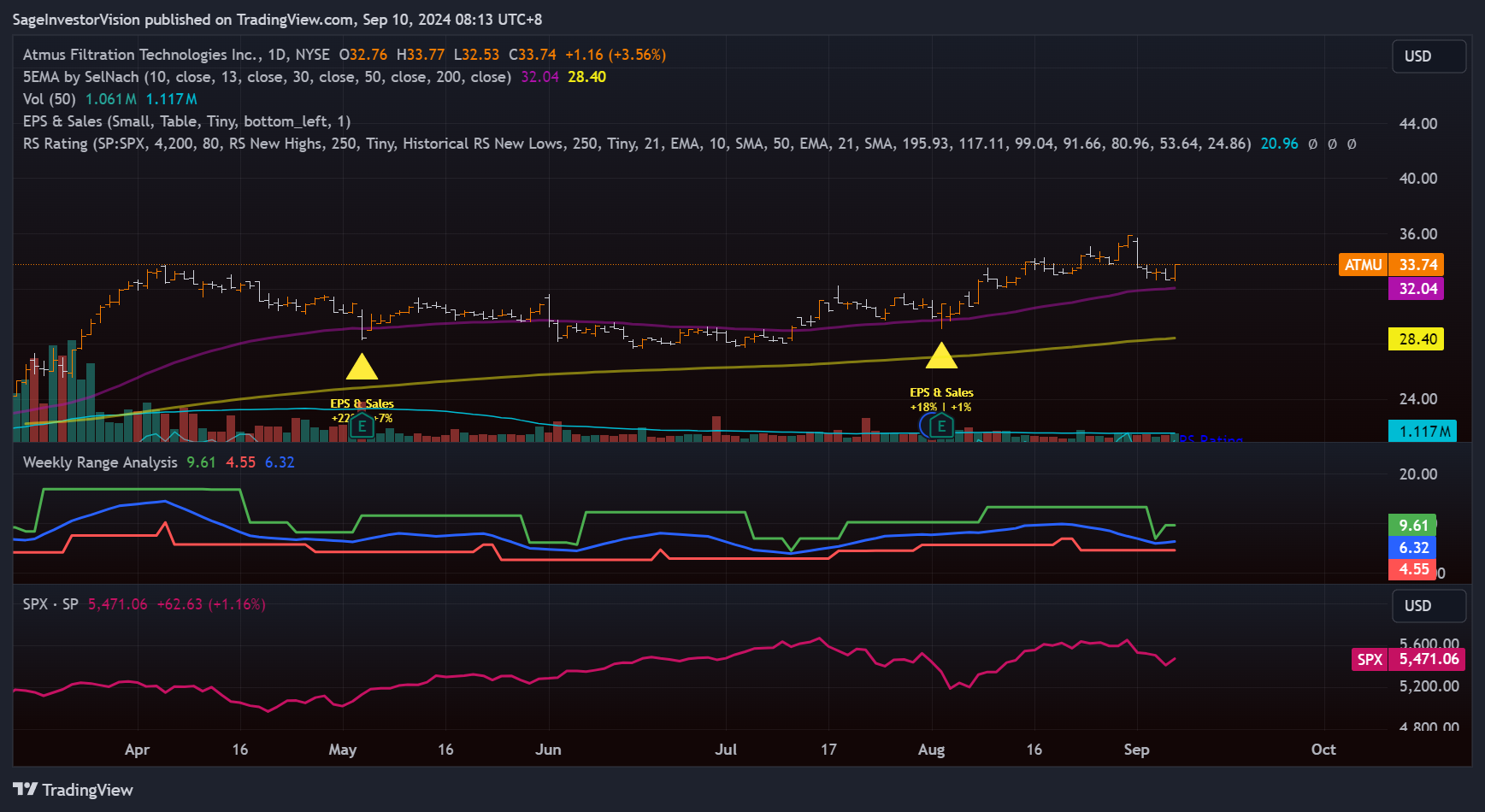Click the 20.96 RS Rating value
This screenshot has height=812, width=1485.
pos(1279,144)
